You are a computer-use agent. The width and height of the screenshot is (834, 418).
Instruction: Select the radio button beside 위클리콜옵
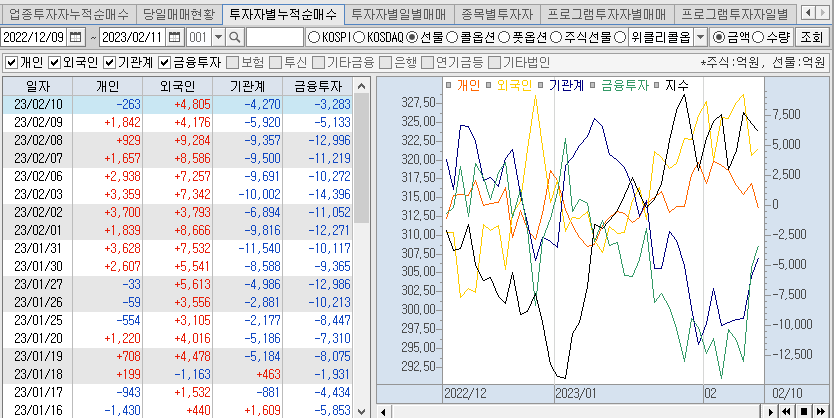(621, 37)
